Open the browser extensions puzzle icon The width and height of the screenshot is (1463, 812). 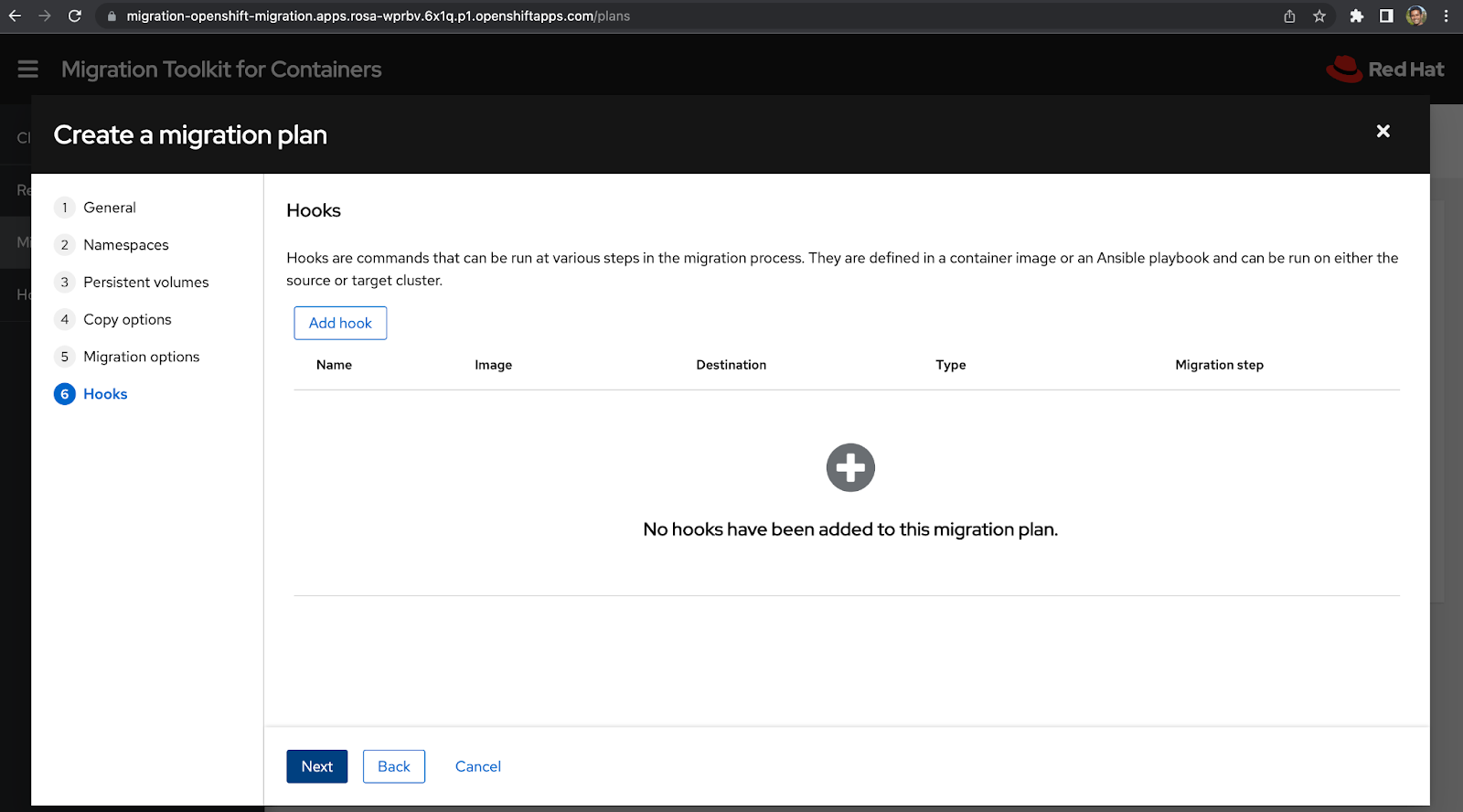click(x=1357, y=16)
